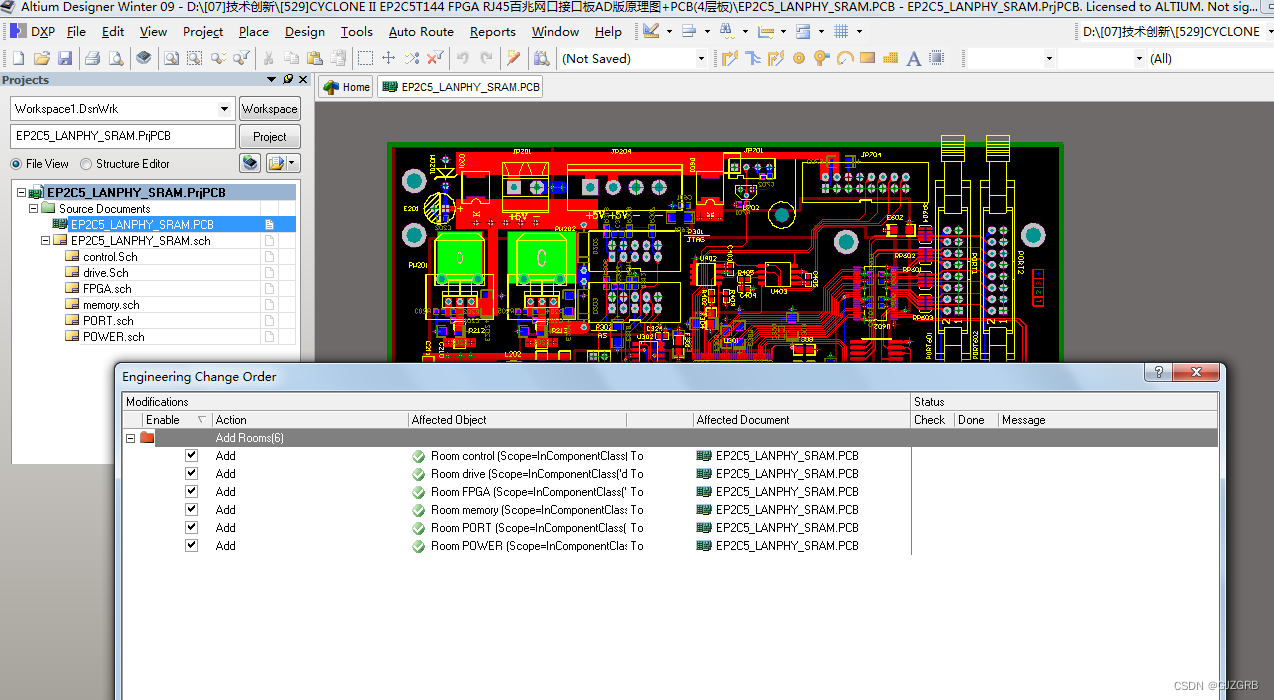The image size is (1274, 700).
Task: Enable the first Add Room modification checkbox
Action: (x=191, y=456)
